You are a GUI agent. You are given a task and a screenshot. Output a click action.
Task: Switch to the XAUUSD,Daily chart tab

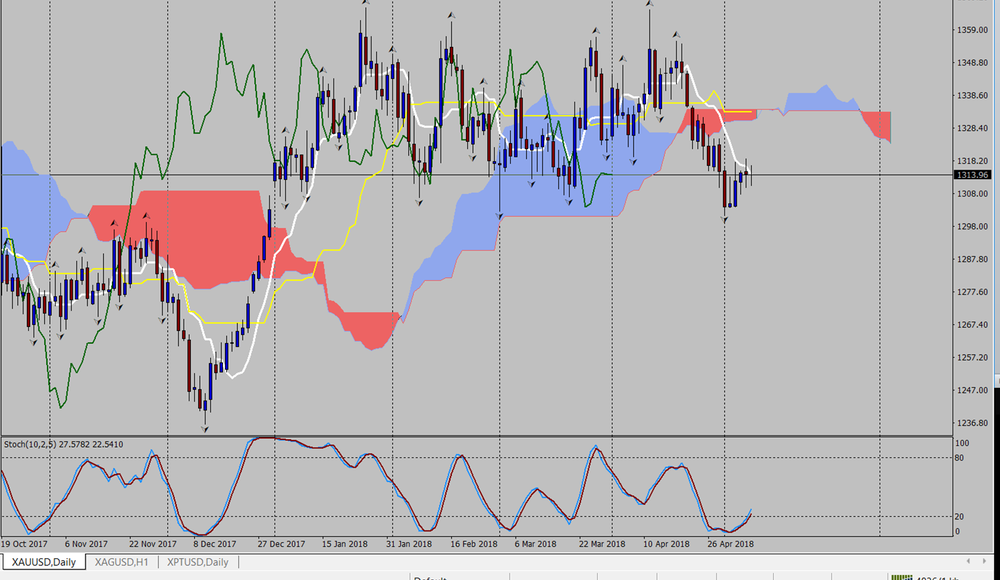point(43,562)
